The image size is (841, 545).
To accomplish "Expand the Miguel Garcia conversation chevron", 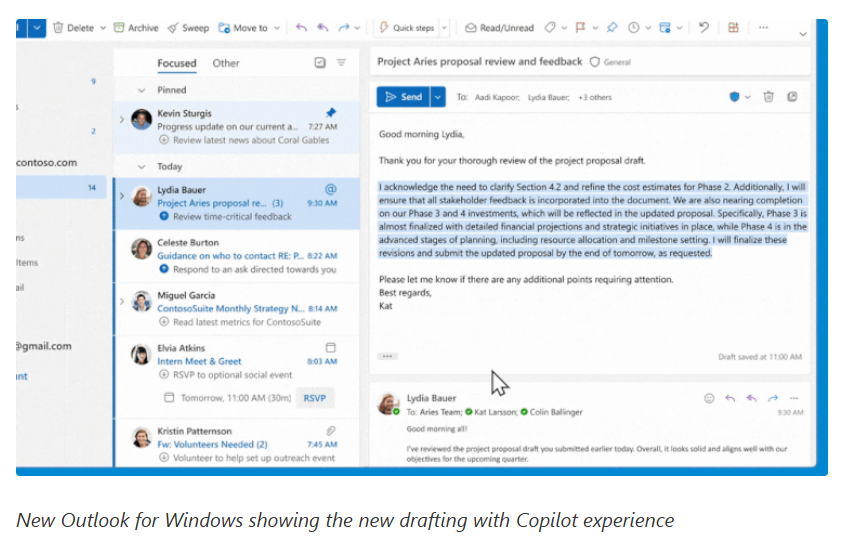I will click(122, 301).
